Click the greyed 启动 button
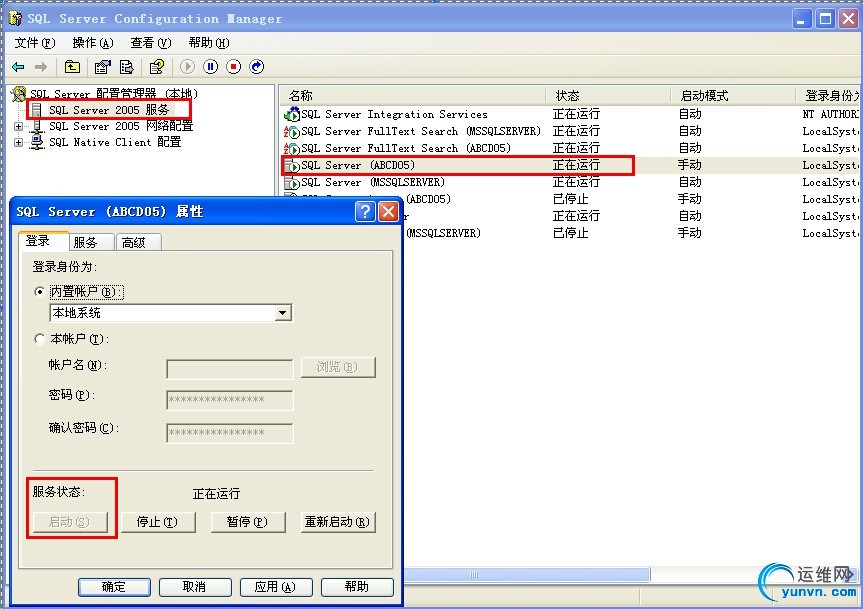The height and width of the screenshot is (609, 863). point(70,522)
